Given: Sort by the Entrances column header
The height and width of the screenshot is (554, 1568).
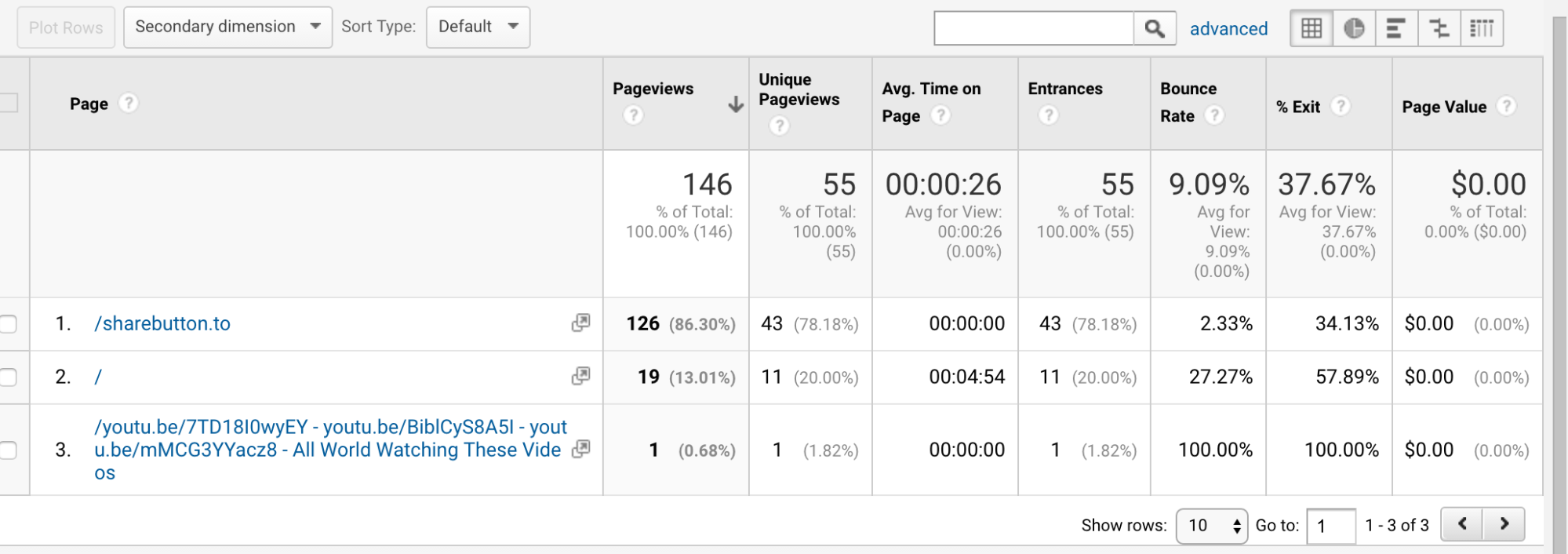Looking at the screenshot, I should 1064,89.
